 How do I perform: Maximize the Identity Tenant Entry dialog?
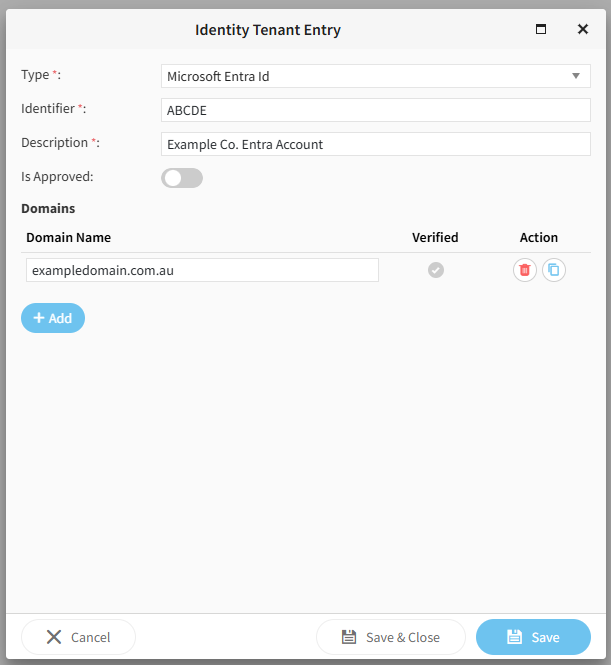pos(541,30)
